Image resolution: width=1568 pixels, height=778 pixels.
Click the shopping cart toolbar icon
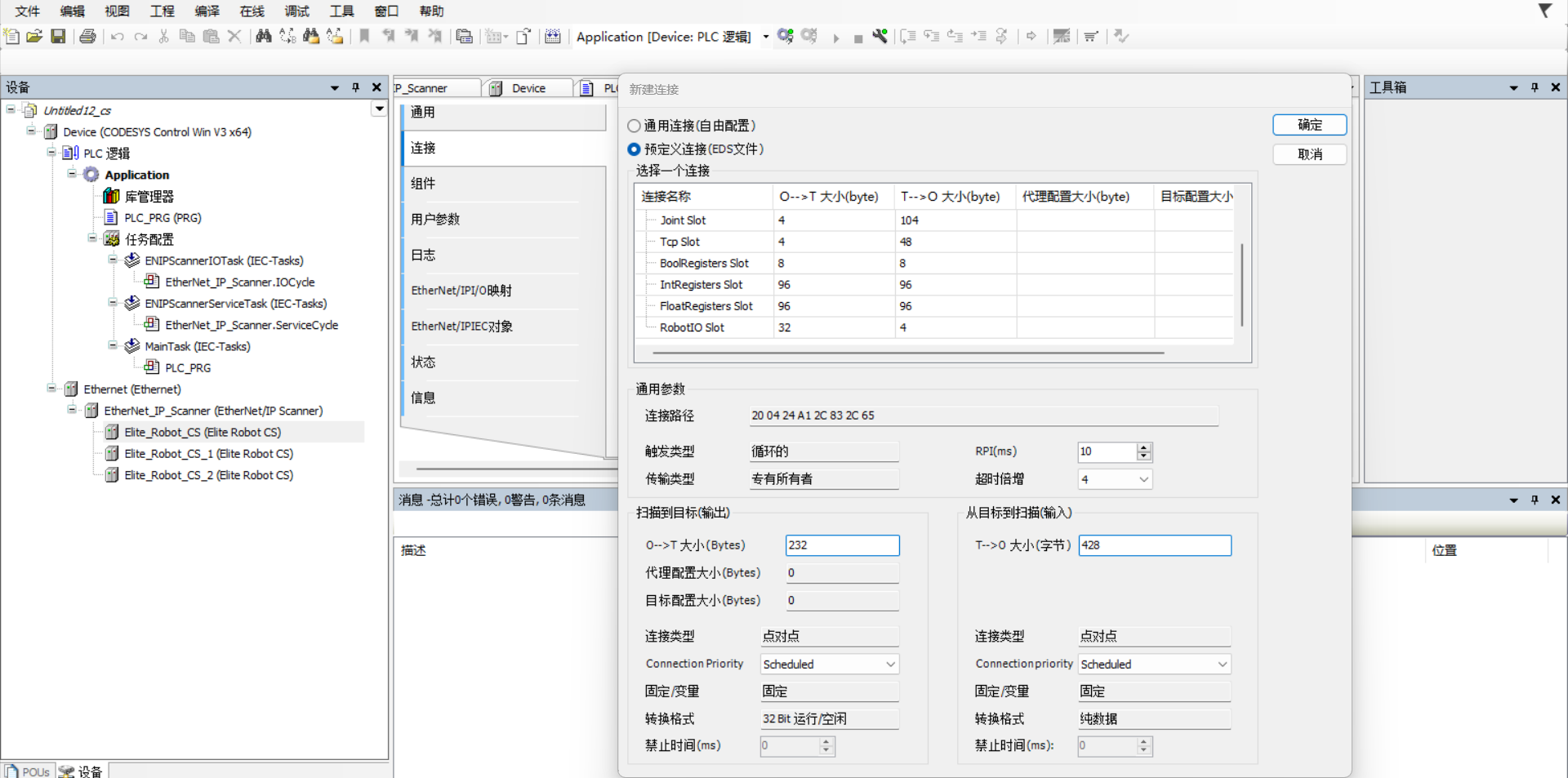pos(1090,36)
